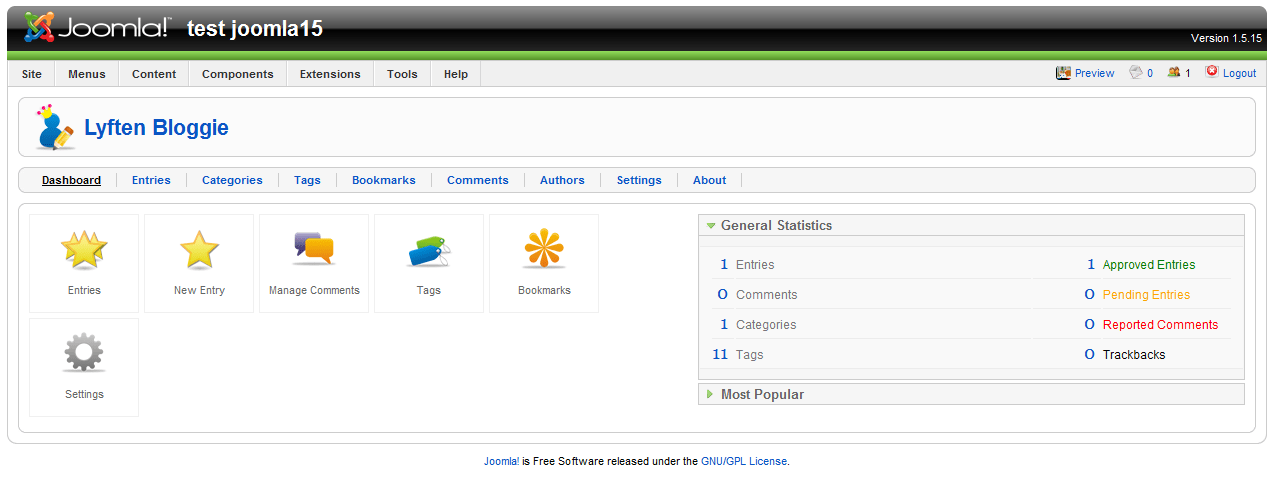Click the logged-in users icon showing 1
This screenshot has width=1270, height=492.
click(x=1173, y=73)
